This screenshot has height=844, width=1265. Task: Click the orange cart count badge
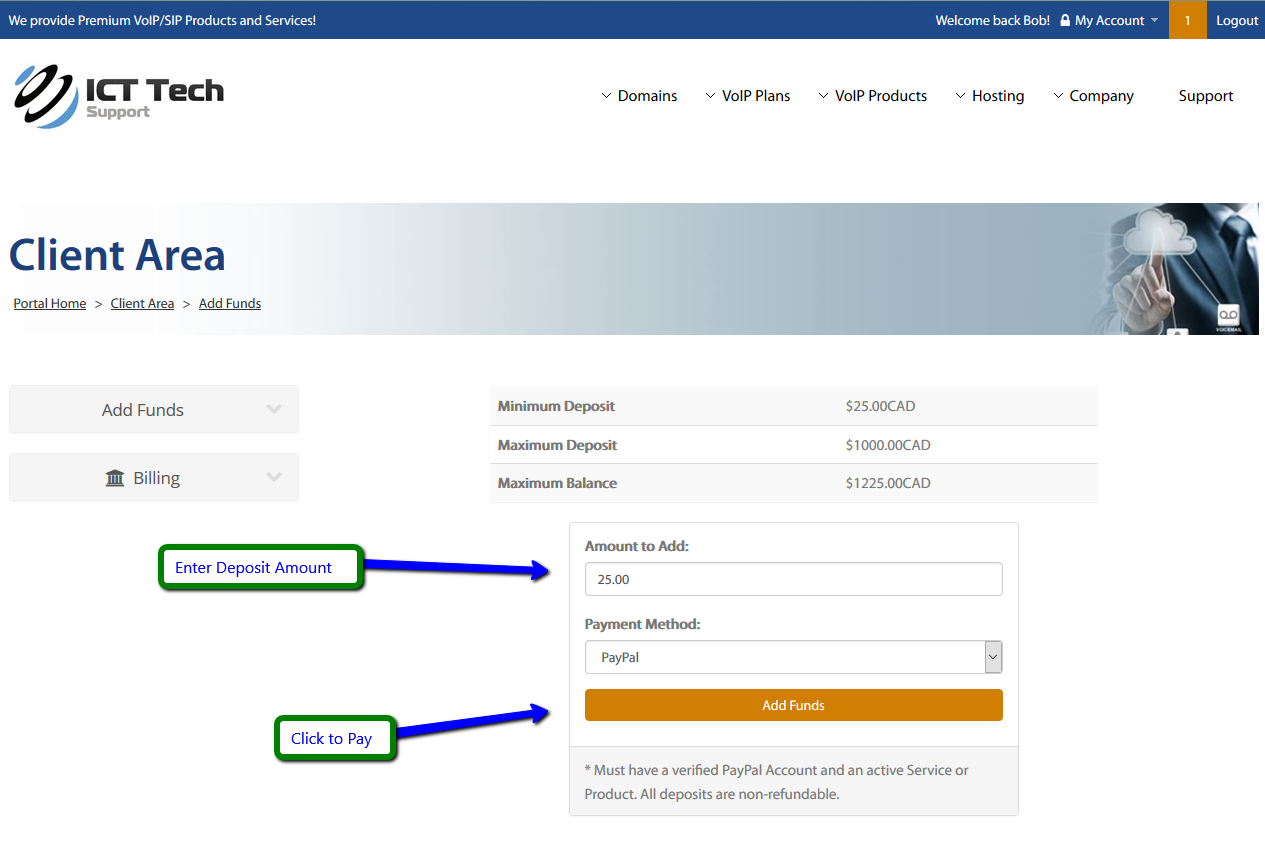coord(1187,20)
